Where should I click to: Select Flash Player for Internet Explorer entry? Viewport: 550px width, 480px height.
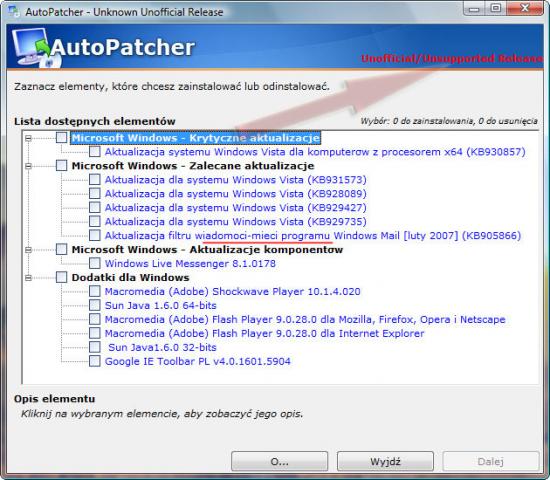click(264, 333)
